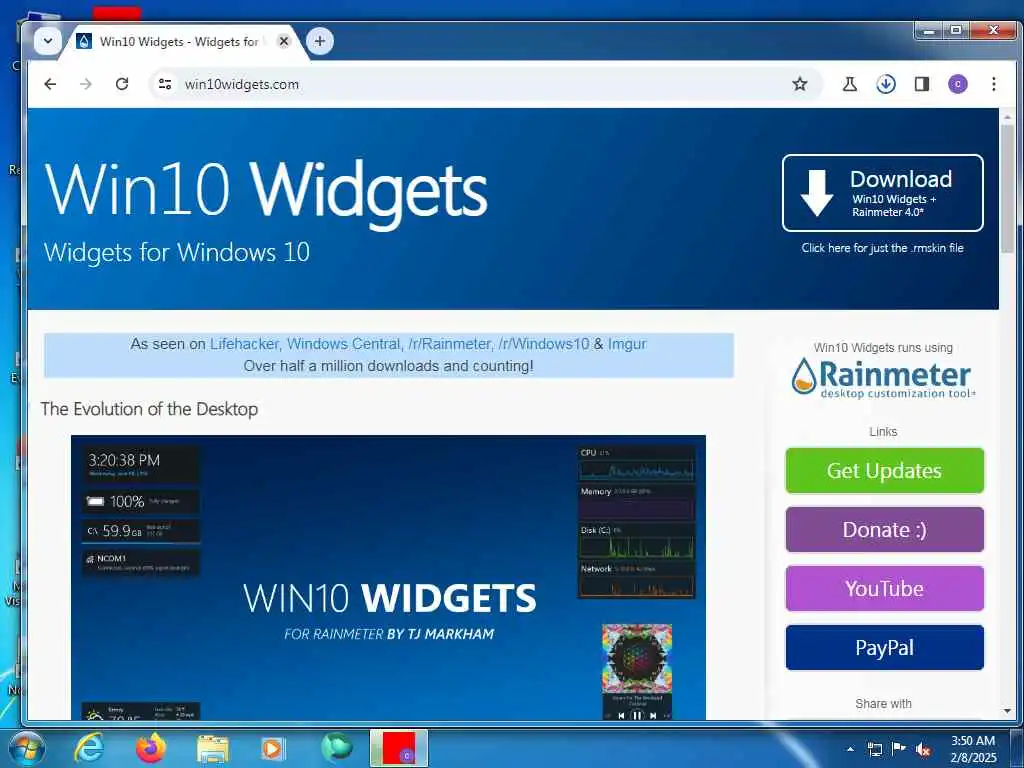The width and height of the screenshot is (1024, 768).
Task: Open a new tab with plus button
Action: click(319, 41)
